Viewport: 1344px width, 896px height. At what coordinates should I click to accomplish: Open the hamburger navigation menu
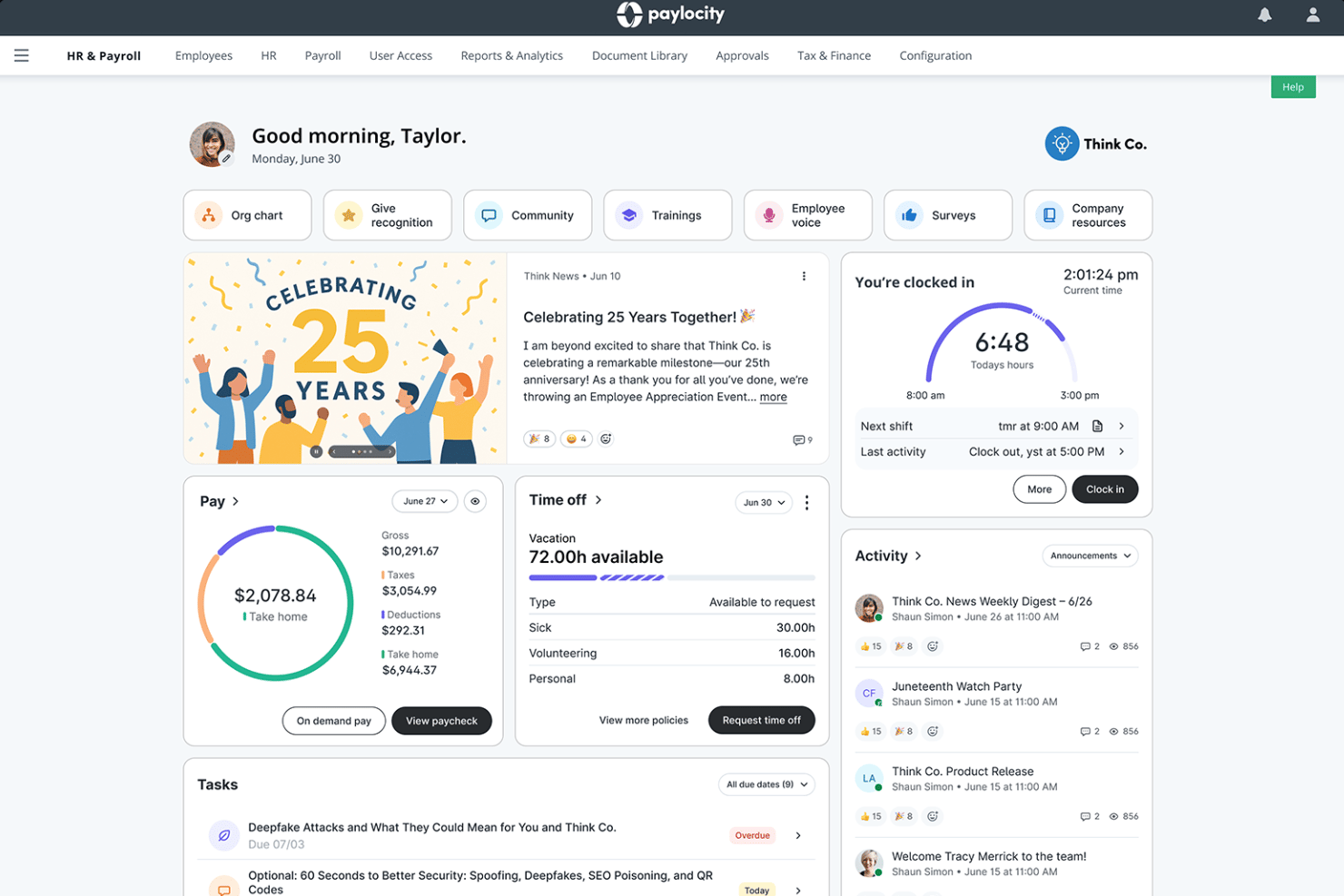pyautogui.click(x=22, y=55)
